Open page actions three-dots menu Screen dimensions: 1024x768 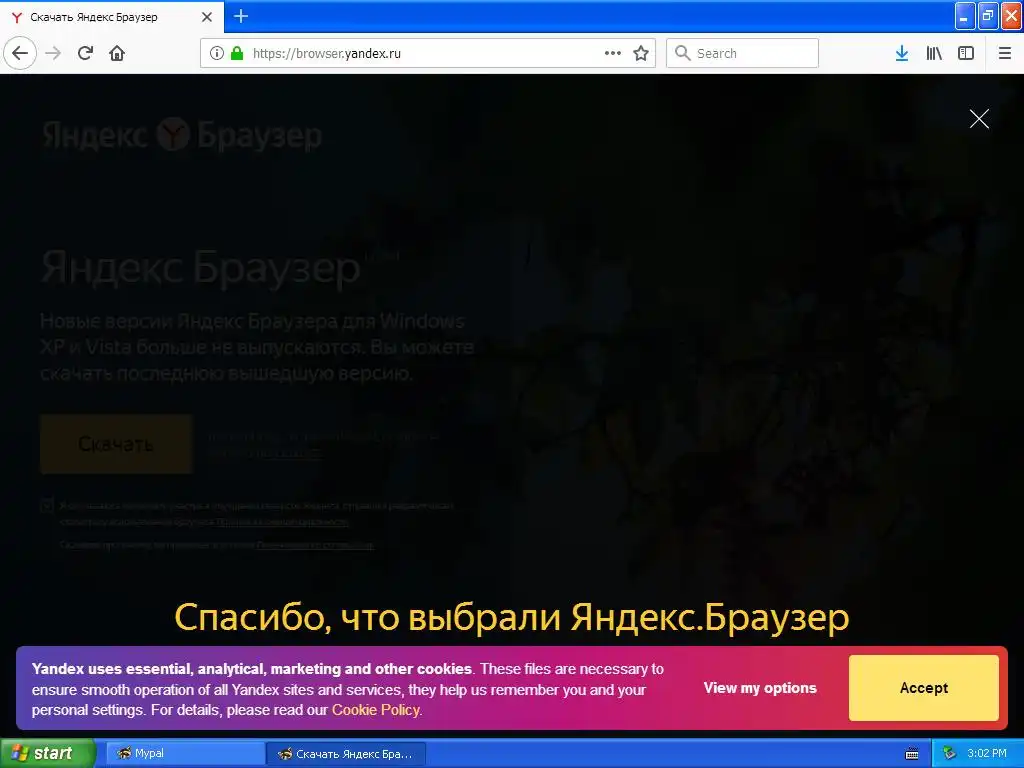pos(613,53)
